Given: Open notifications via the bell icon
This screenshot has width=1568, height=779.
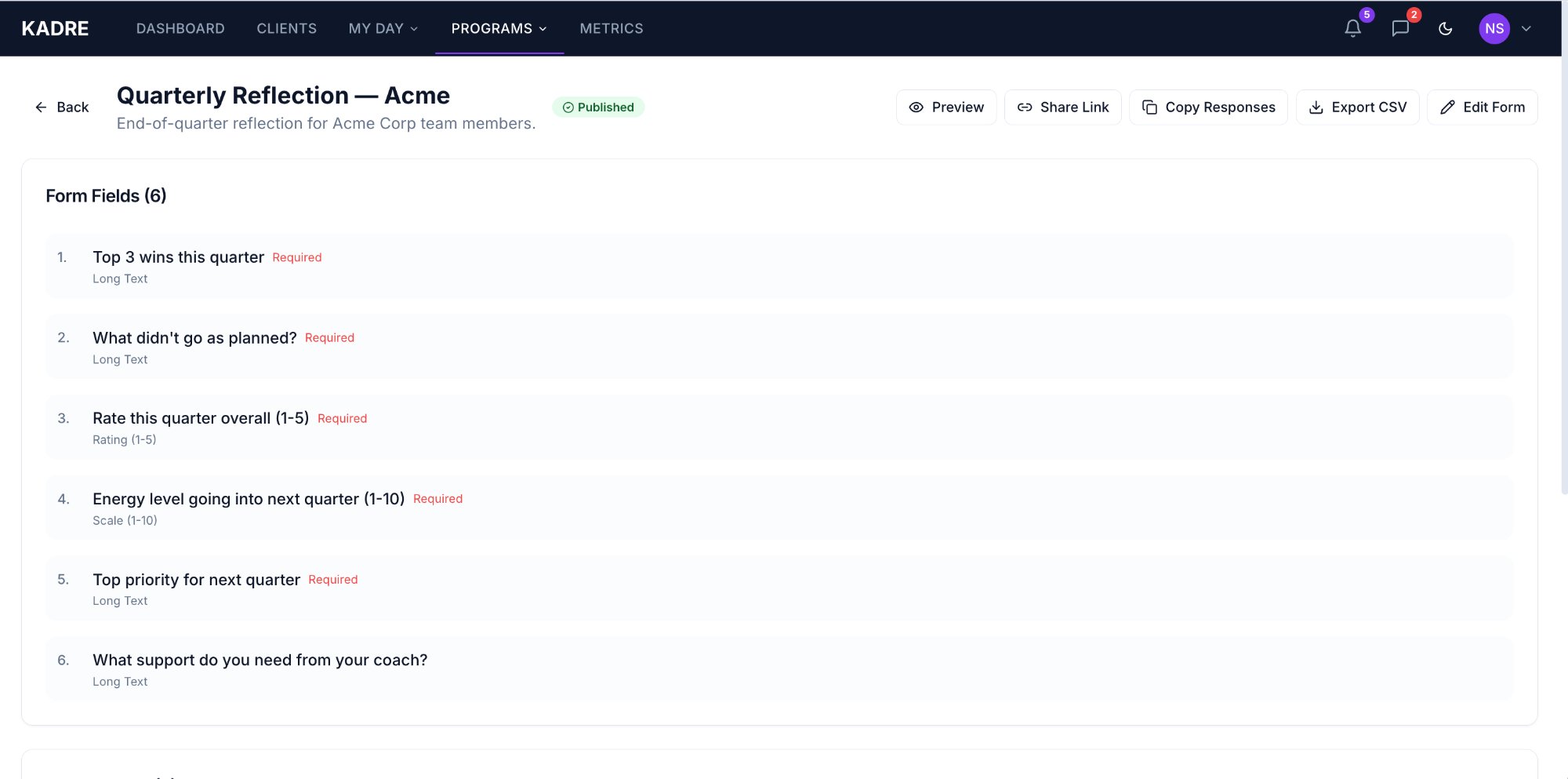Looking at the screenshot, I should (1352, 28).
